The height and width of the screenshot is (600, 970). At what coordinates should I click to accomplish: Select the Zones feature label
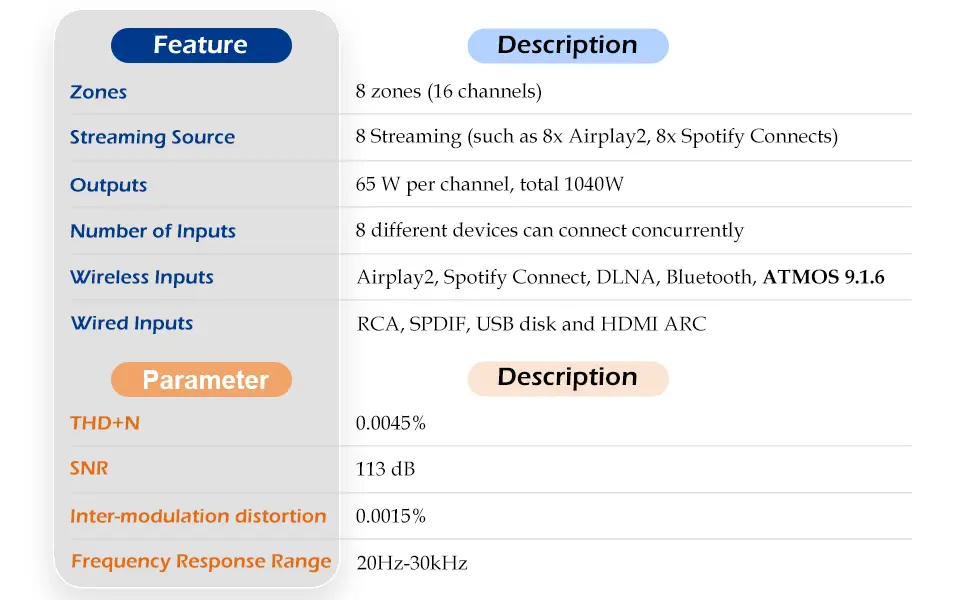[98, 92]
